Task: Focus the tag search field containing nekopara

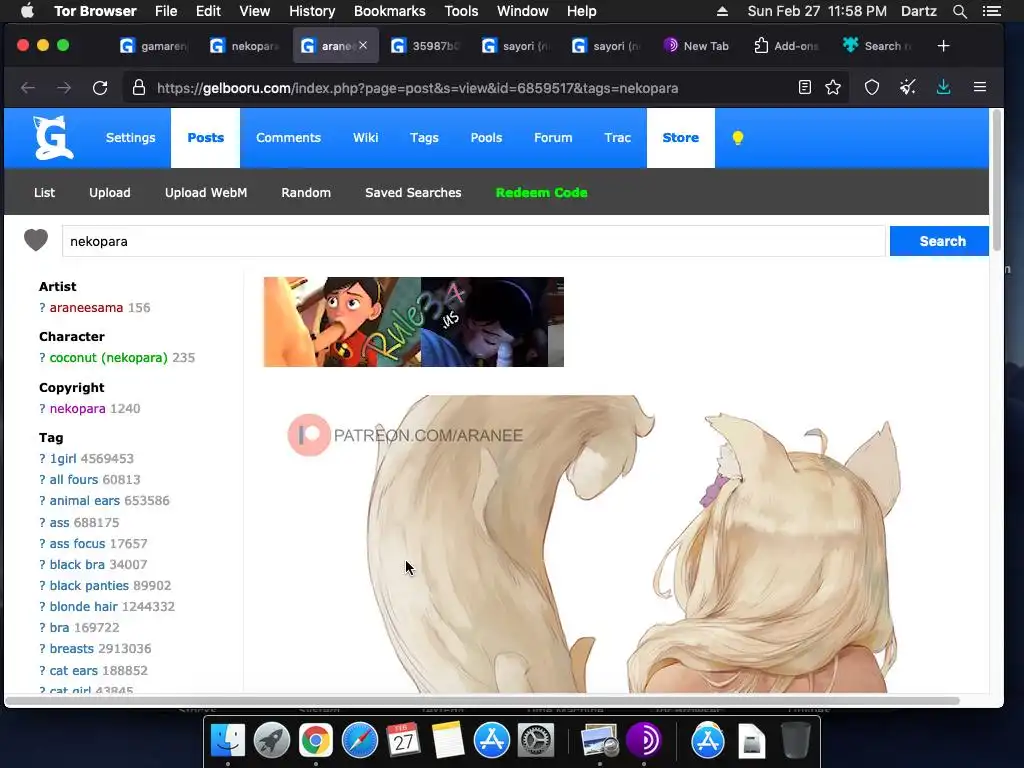Action: click(x=473, y=241)
